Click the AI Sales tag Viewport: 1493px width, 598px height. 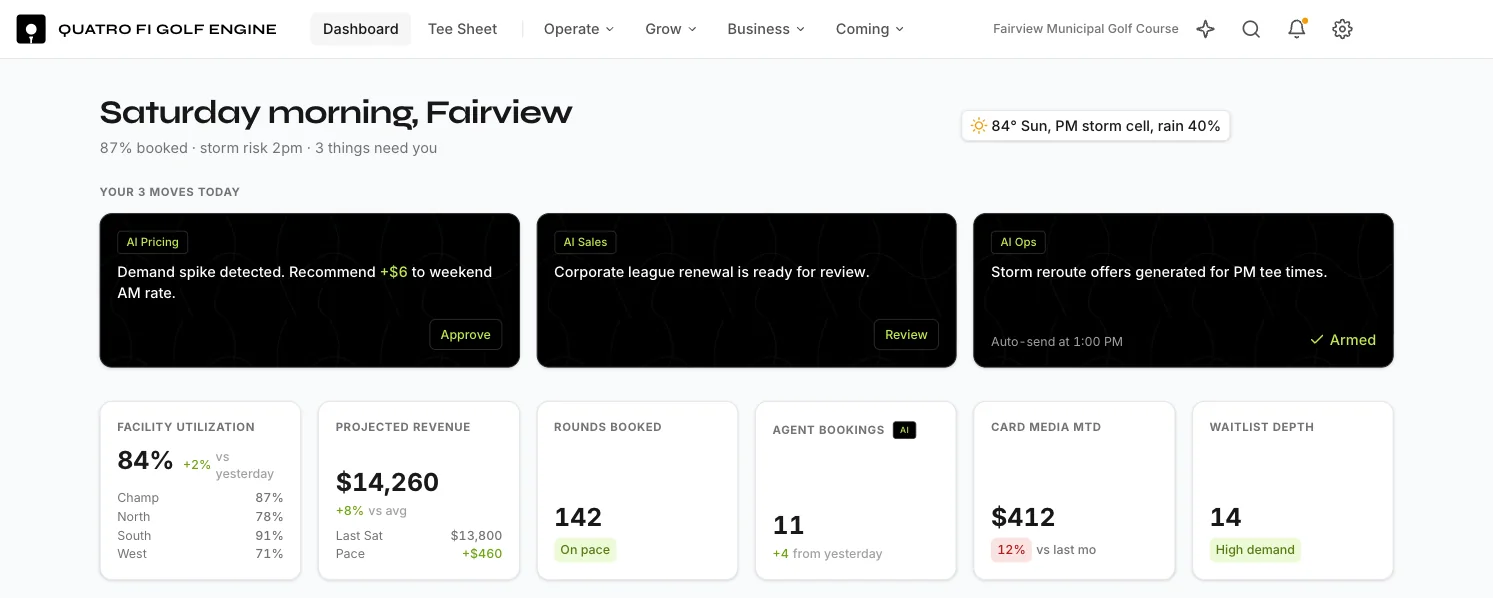coord(585,242)
